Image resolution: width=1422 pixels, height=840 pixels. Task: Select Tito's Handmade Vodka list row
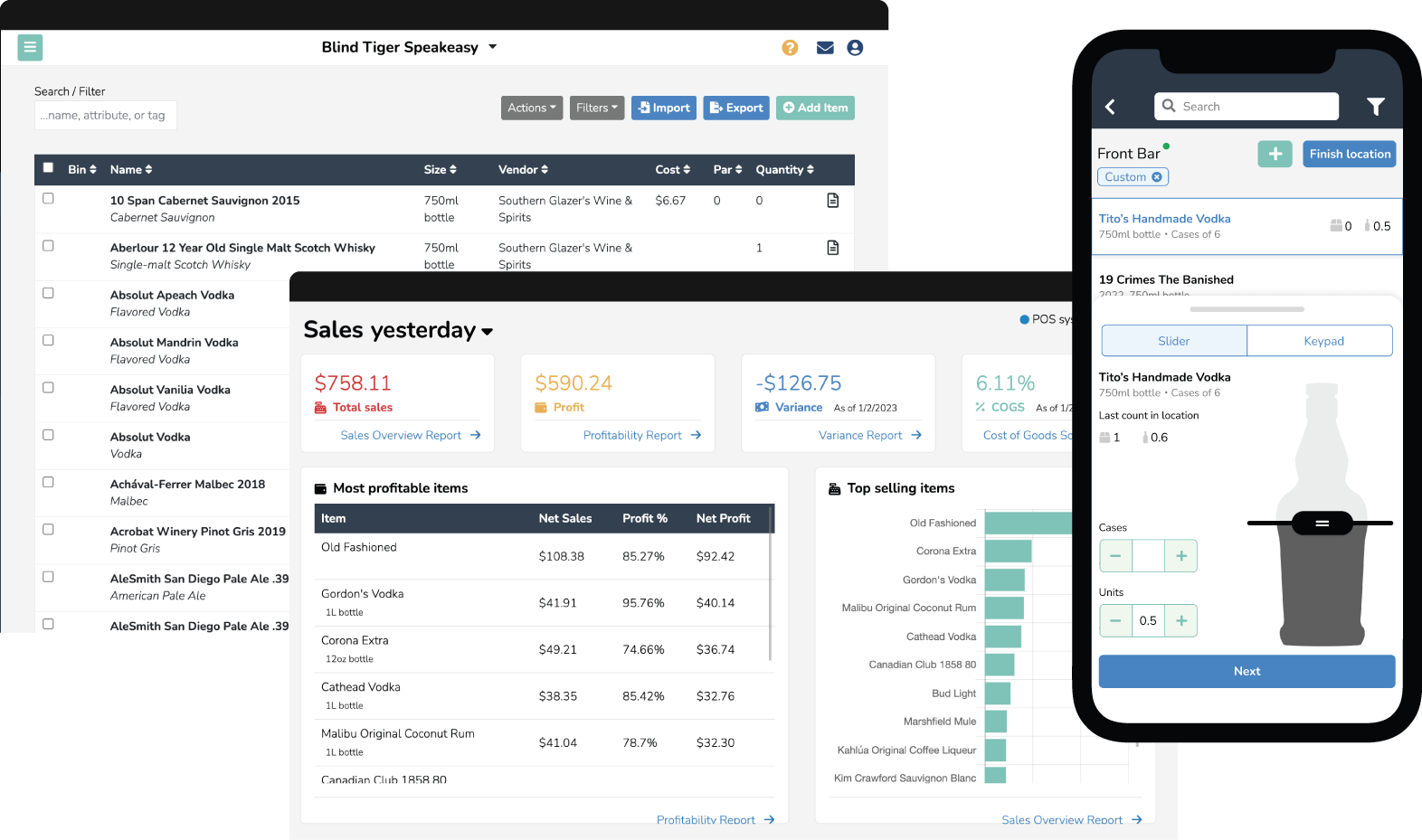pos(1247,227)
